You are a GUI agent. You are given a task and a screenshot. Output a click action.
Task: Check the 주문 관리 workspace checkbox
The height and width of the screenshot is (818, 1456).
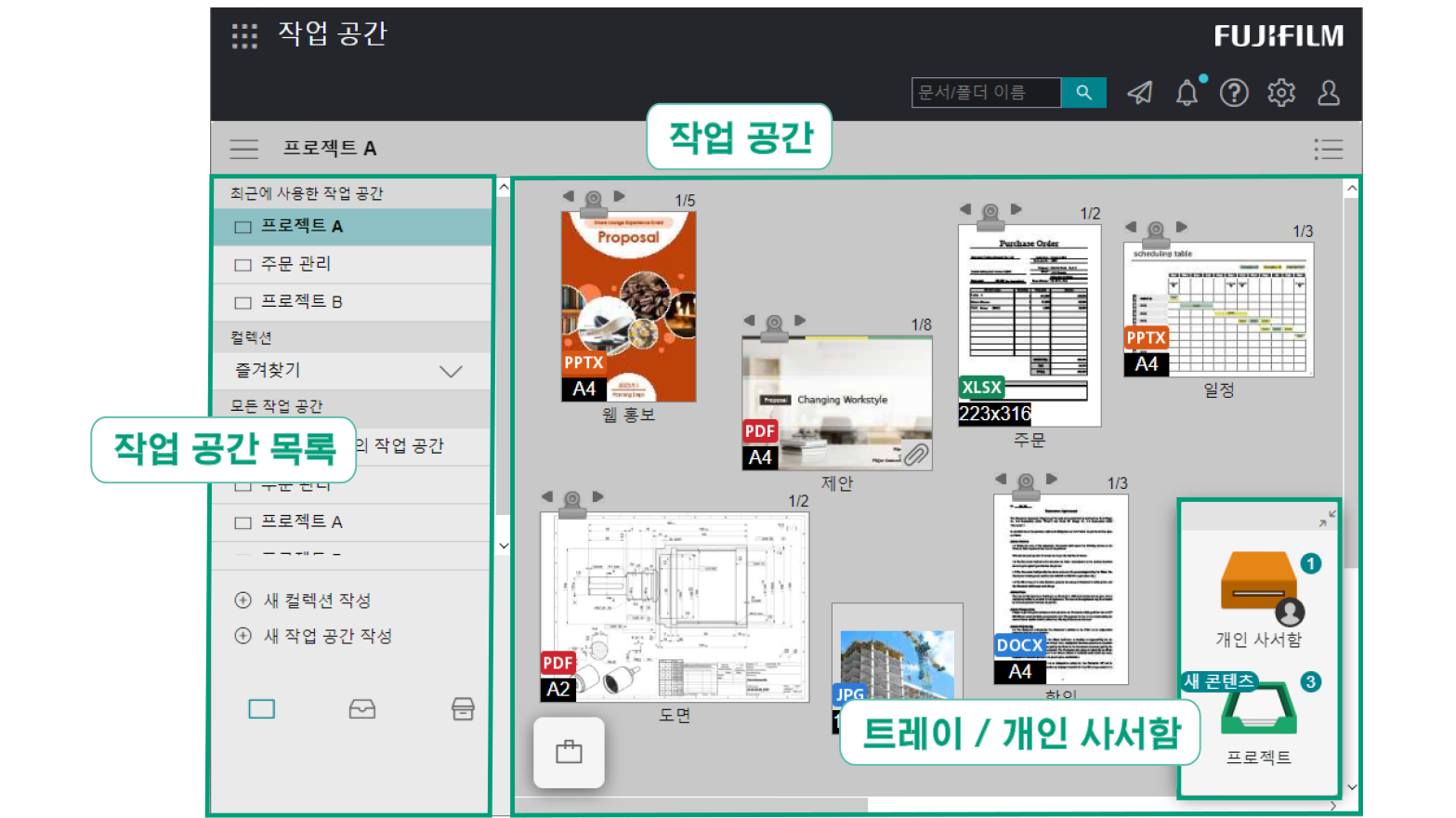point(243,264)
